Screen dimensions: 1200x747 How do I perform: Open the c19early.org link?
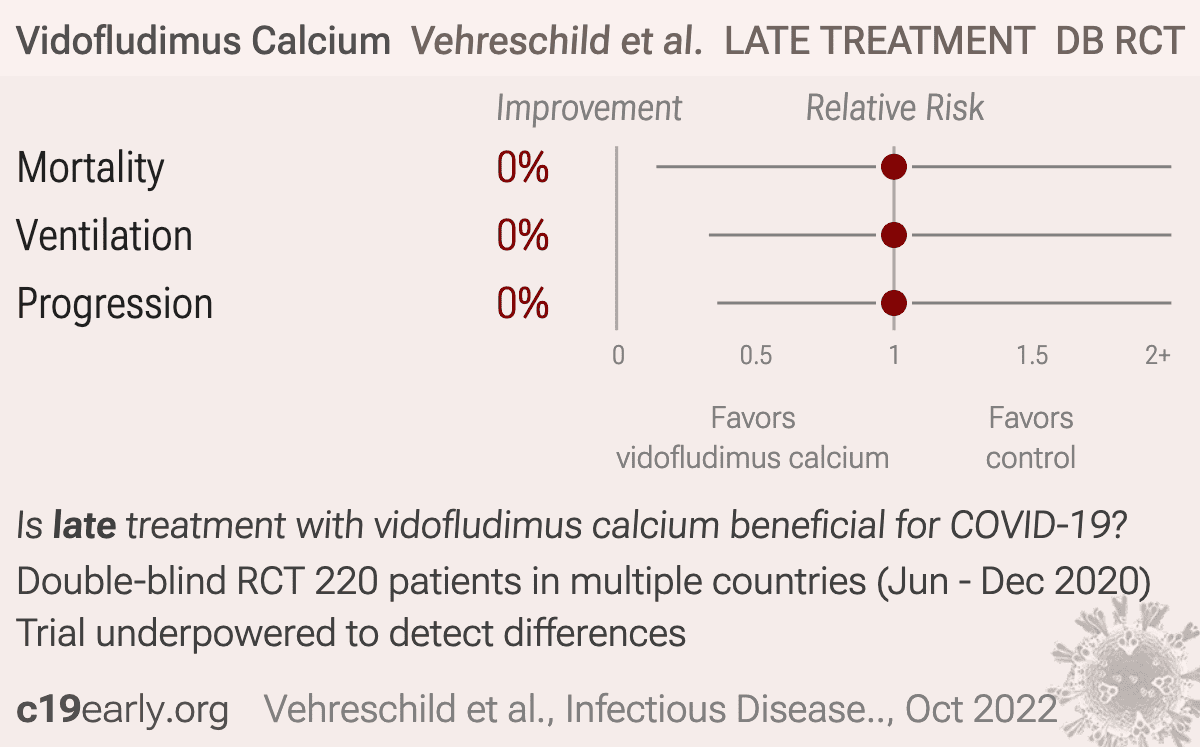point(123,709)
